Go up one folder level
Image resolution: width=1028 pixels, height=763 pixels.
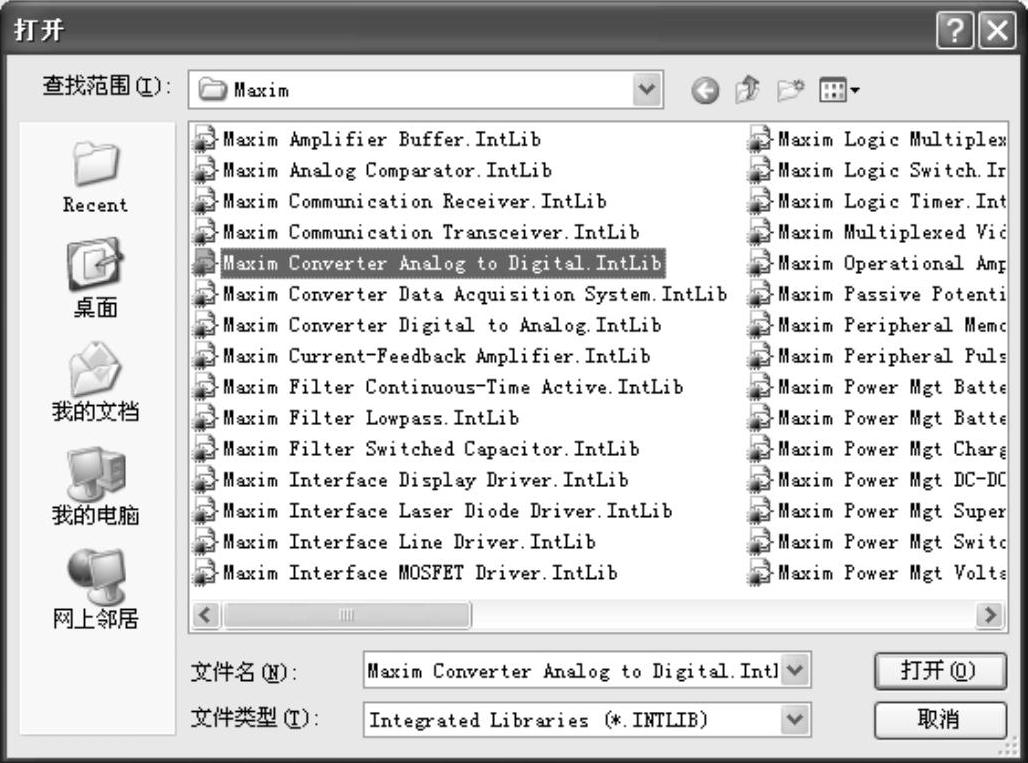[x=747, y=90]
